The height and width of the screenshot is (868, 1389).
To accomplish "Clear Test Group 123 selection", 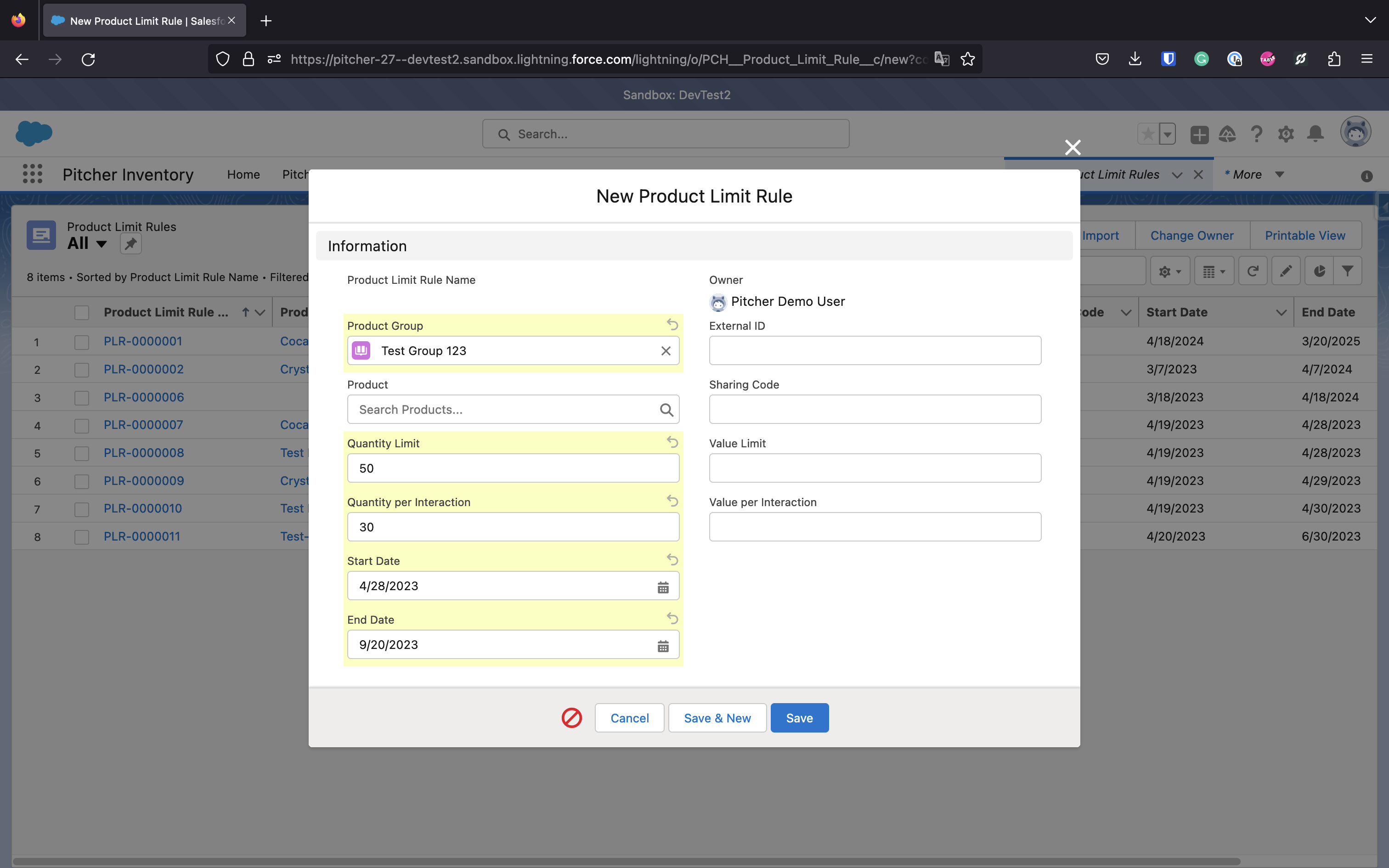I will [x=666, y=351].
